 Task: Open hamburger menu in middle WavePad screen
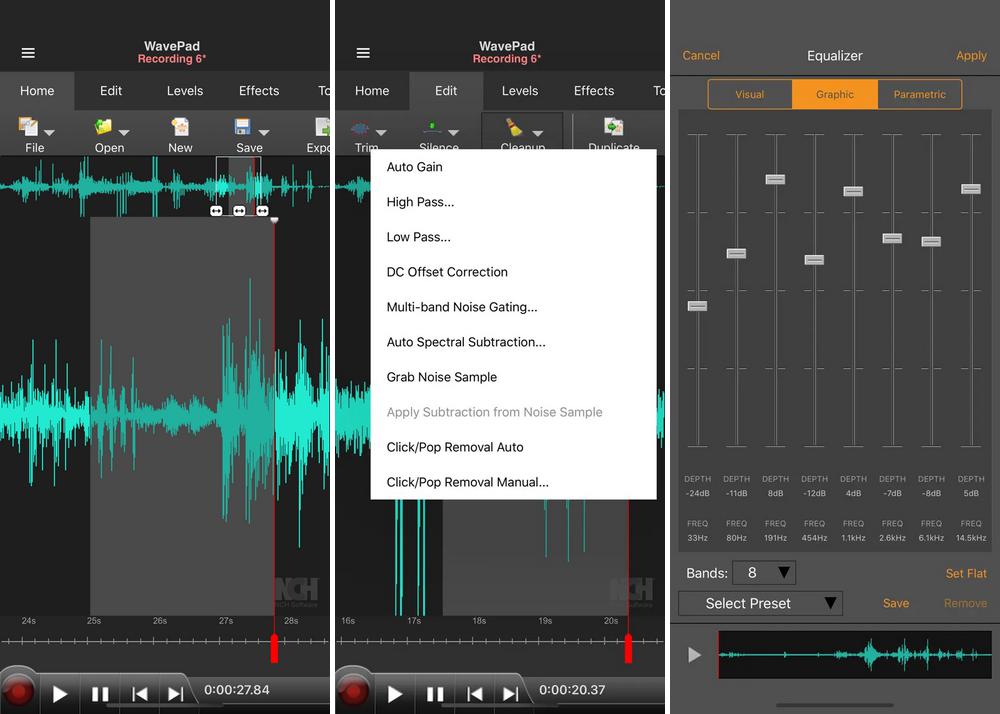(363, 53)
